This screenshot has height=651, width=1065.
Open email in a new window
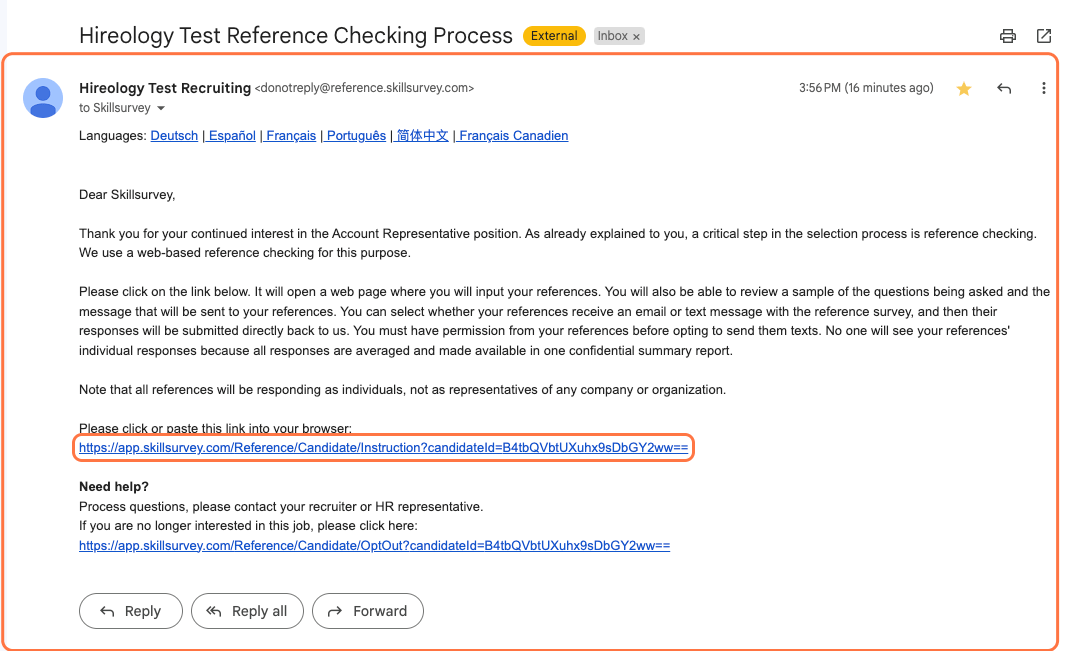point(1044,35)
